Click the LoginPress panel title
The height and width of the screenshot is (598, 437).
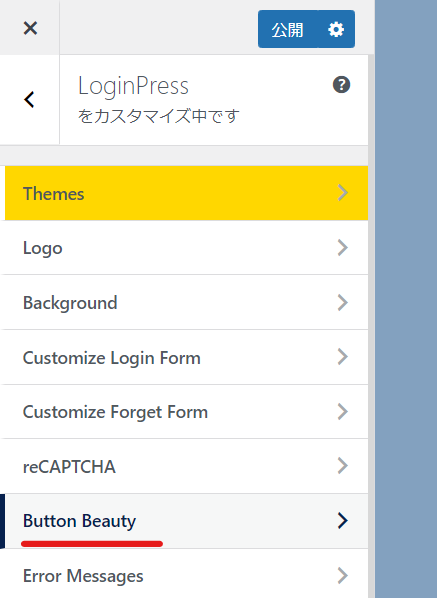(x=133, y=86)
